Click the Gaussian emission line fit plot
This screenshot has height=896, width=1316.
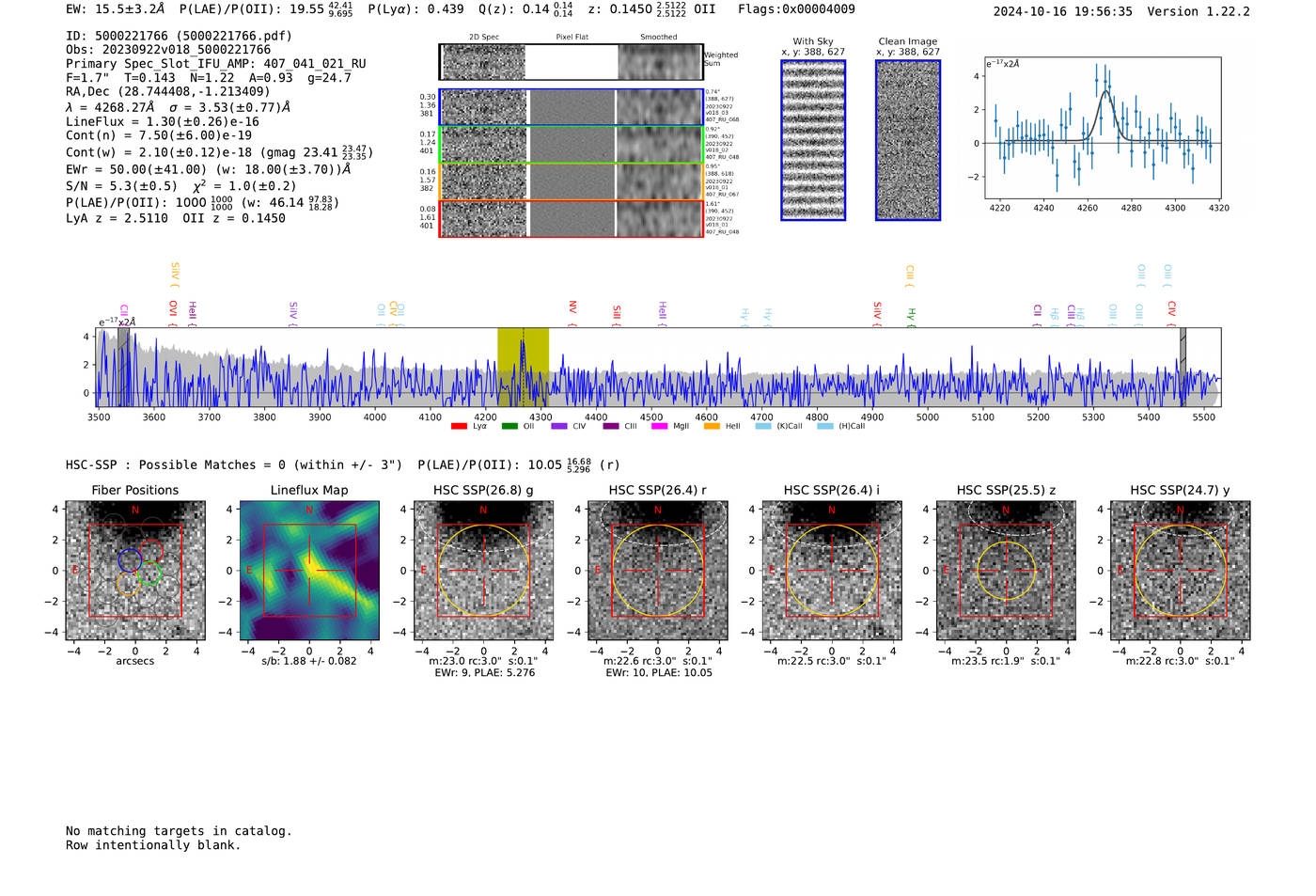[x=1103, y=128]
